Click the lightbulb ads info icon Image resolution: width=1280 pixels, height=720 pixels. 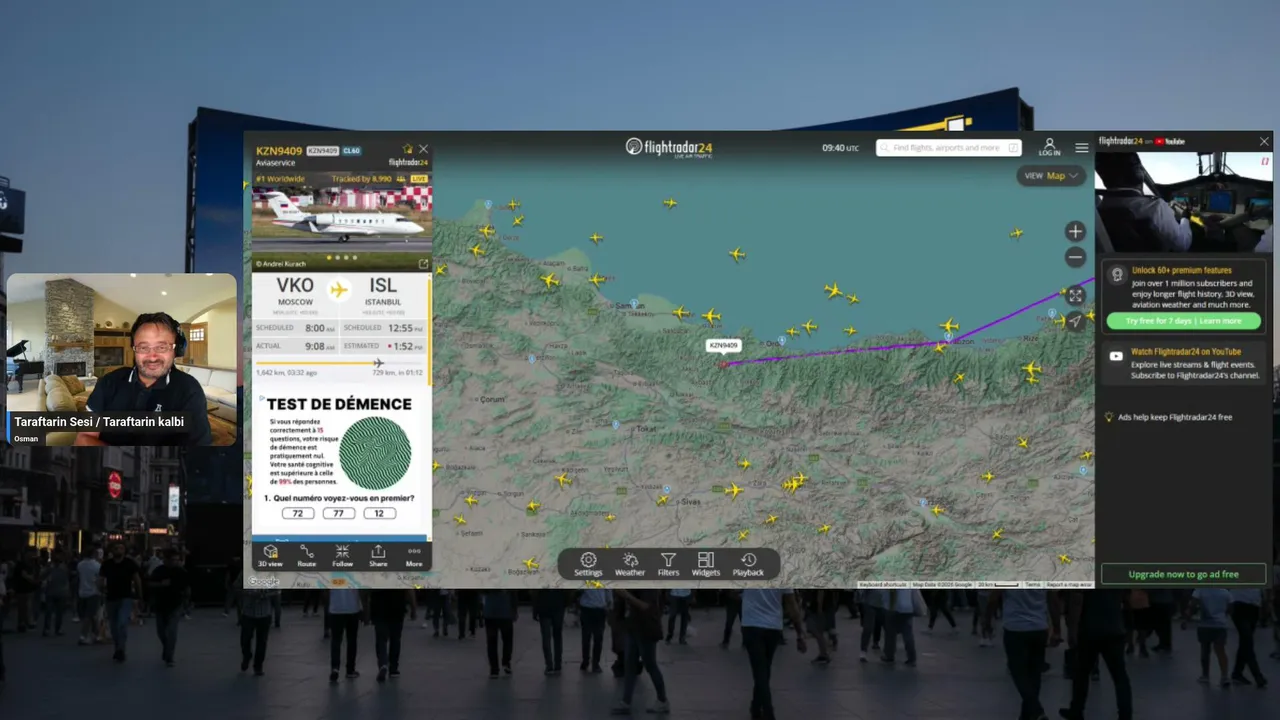(1109, 417)
